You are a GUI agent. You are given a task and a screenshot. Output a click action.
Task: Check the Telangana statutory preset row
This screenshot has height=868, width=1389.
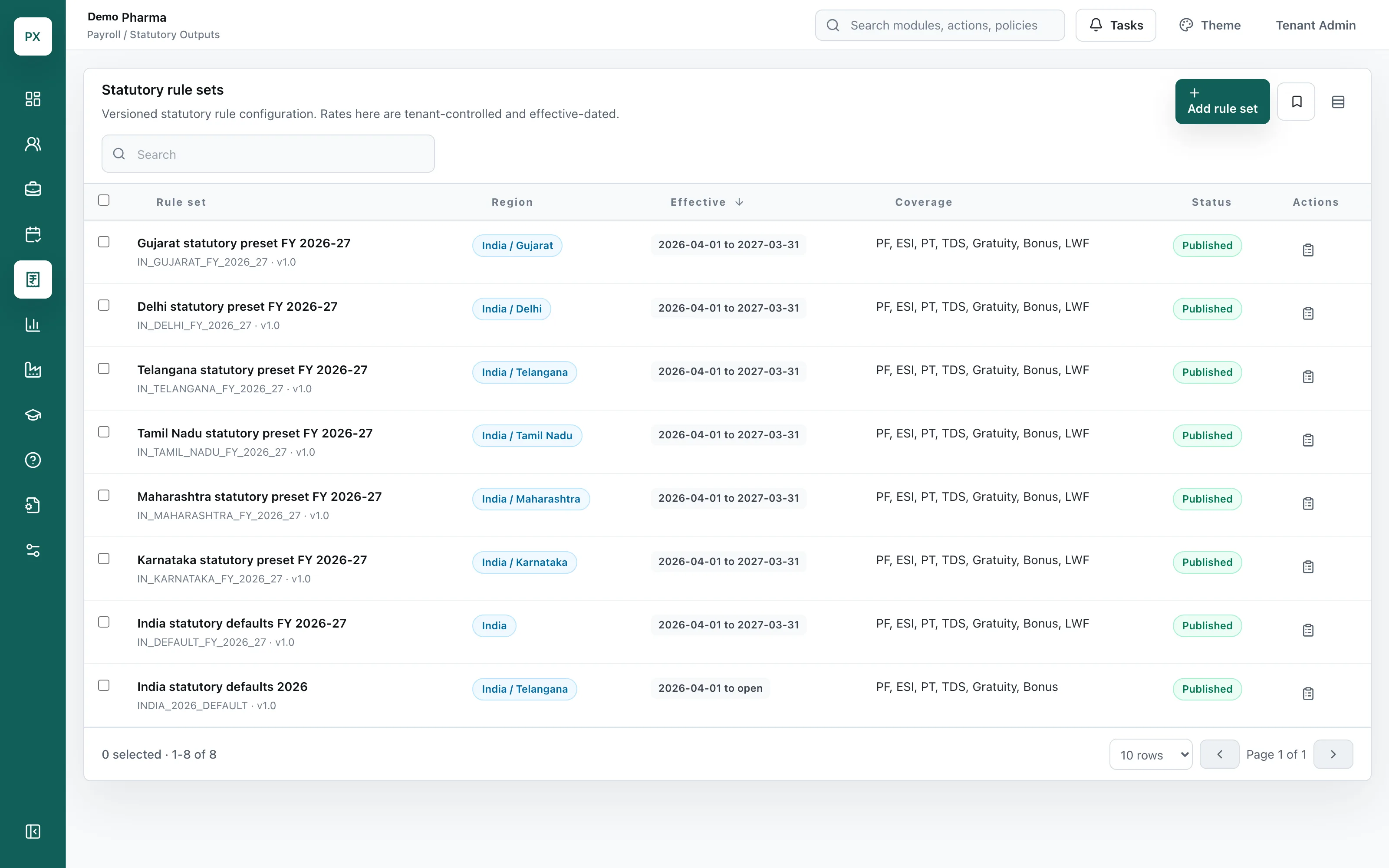[x=104, y=368]
